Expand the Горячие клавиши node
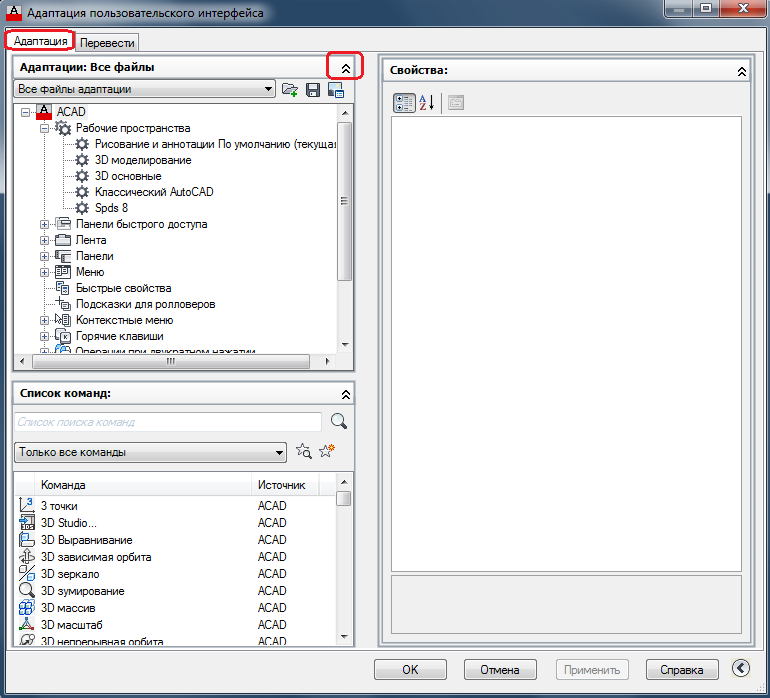 [44, 336]
